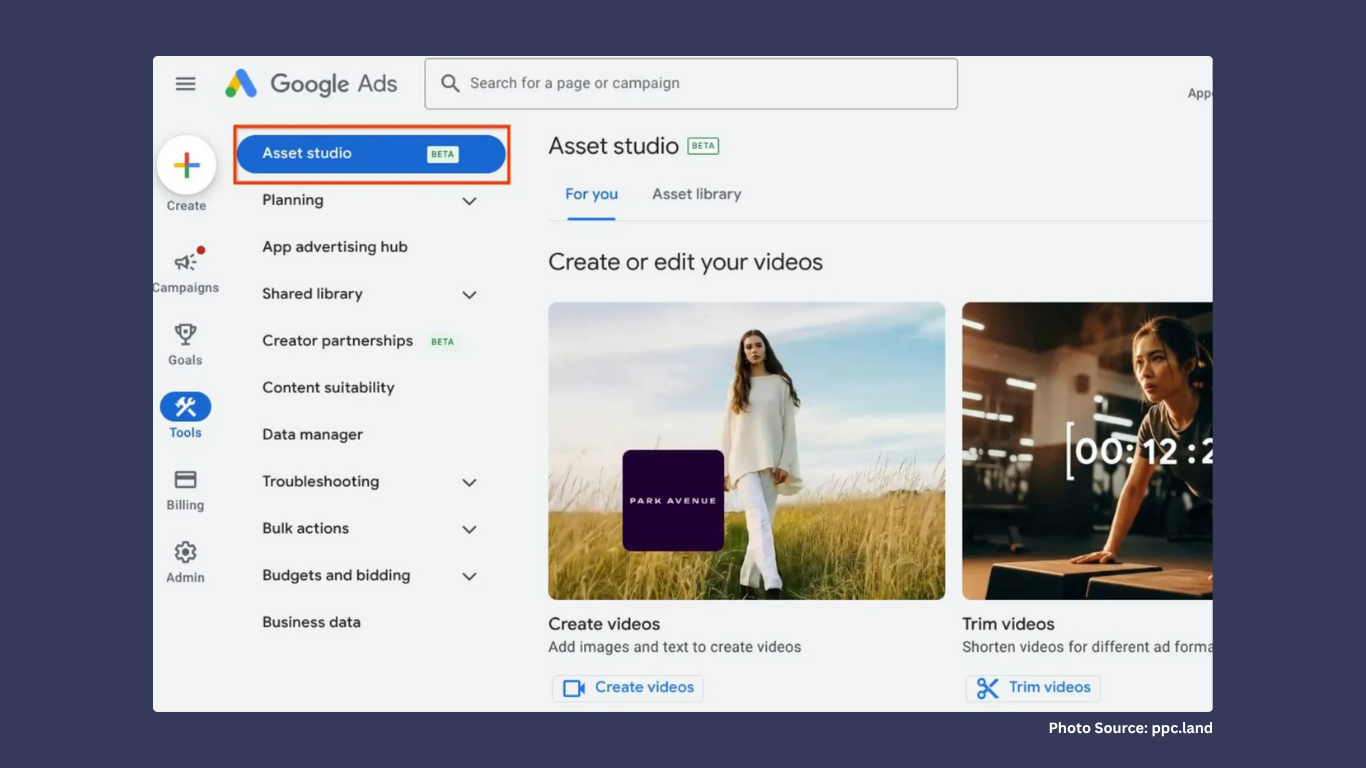The image size is (1366, 768).
Task: Click the search for page or campaign field
Action: pyautogui.click(x=690, y=84)
